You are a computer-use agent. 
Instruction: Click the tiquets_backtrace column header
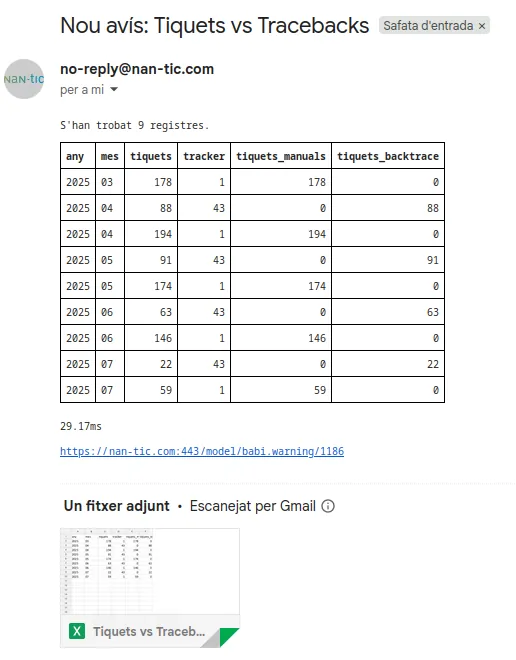(388, 156)
